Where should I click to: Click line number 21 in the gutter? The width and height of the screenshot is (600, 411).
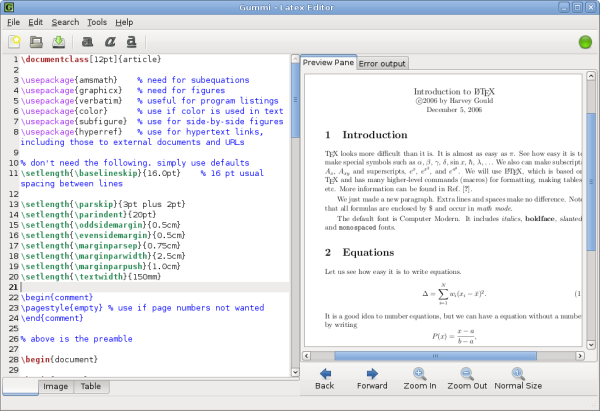[x=13, y=287]
